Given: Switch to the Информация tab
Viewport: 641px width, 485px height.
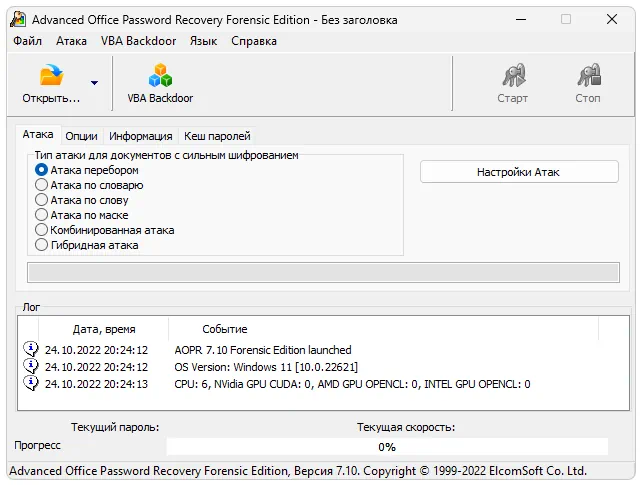Looking at the screenshot, I should [141, 136].
